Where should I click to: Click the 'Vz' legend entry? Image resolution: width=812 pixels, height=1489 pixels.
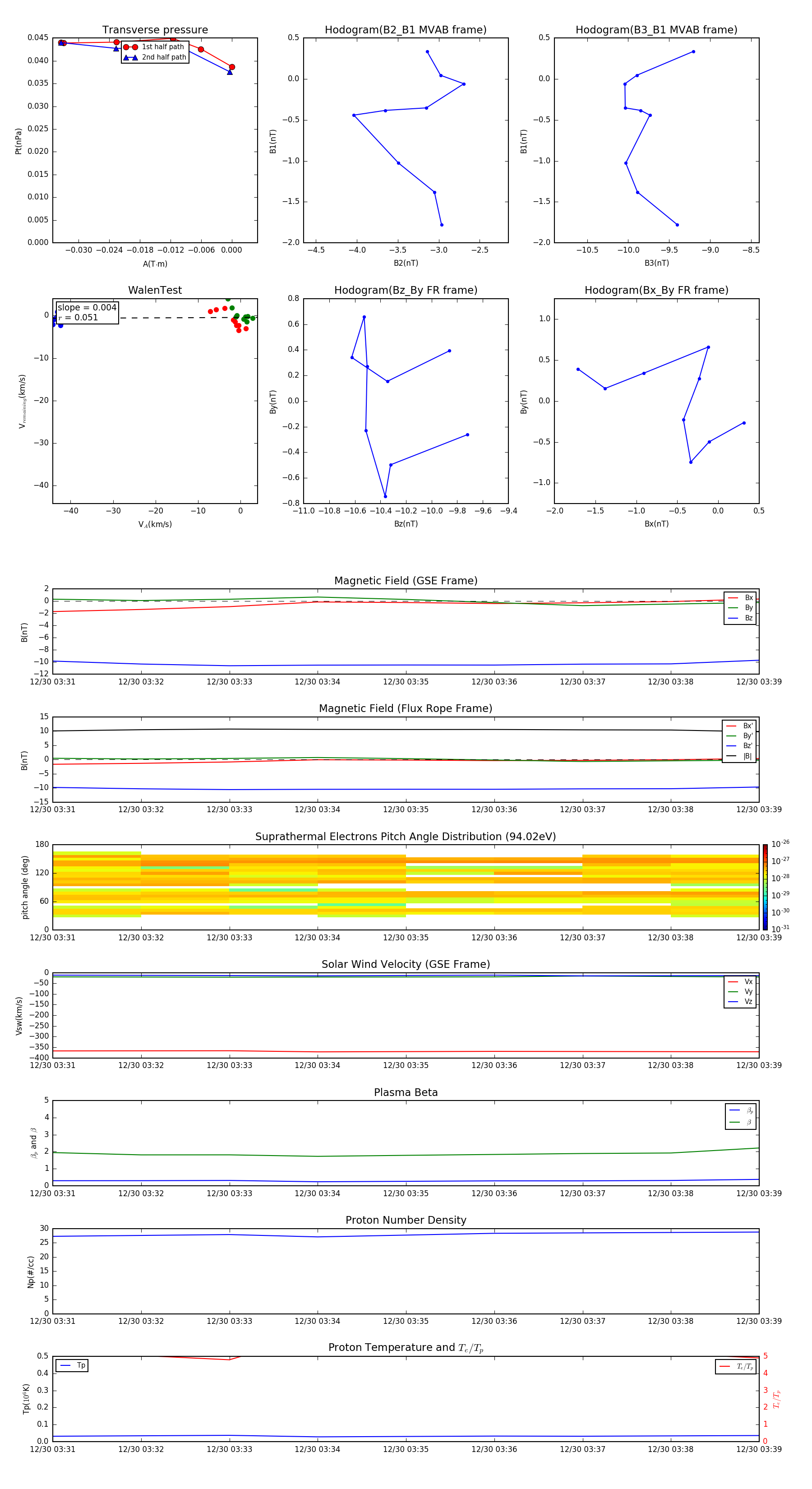coord(740,1002)
